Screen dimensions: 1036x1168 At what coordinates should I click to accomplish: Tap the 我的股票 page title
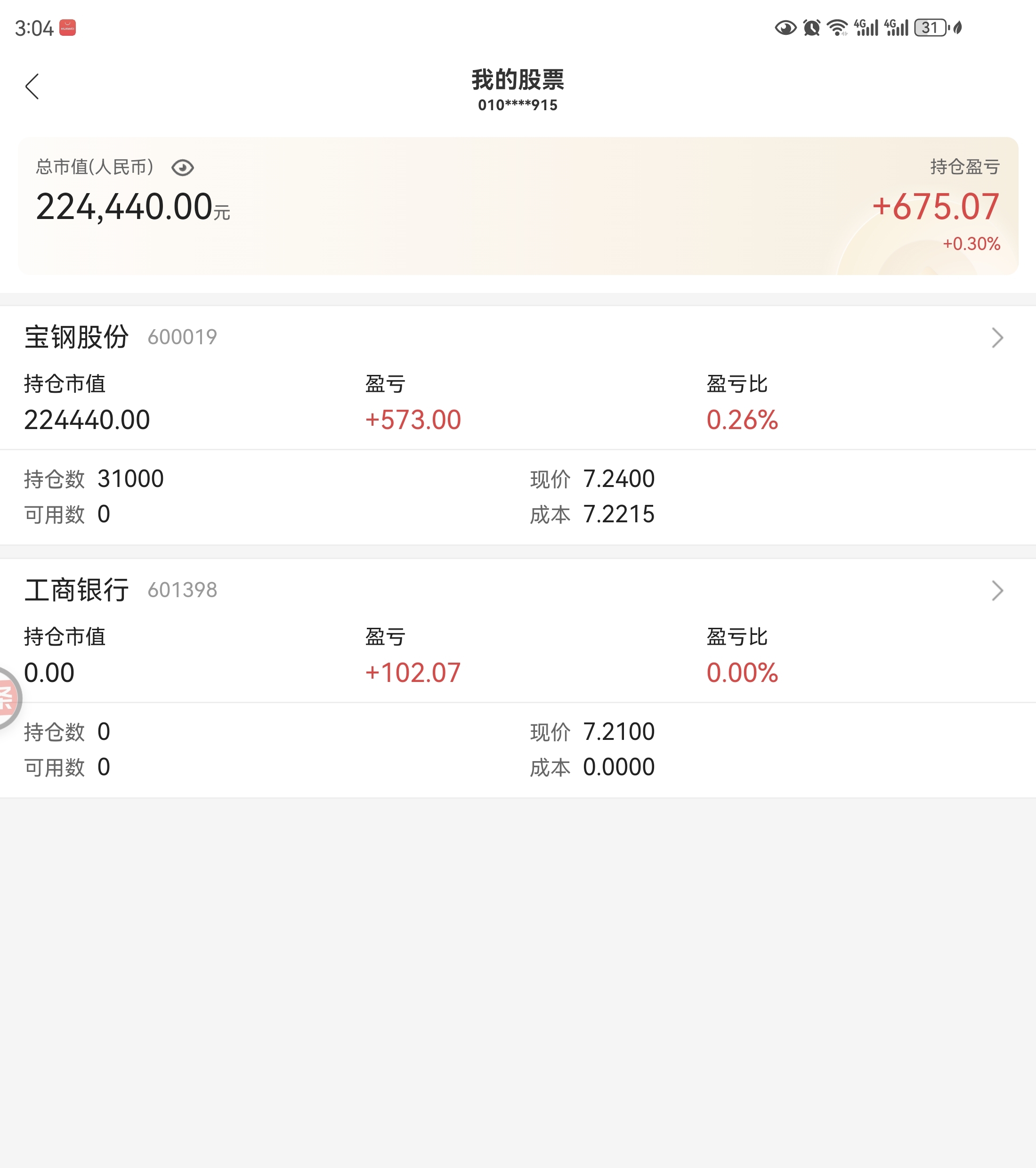(518, 80)
